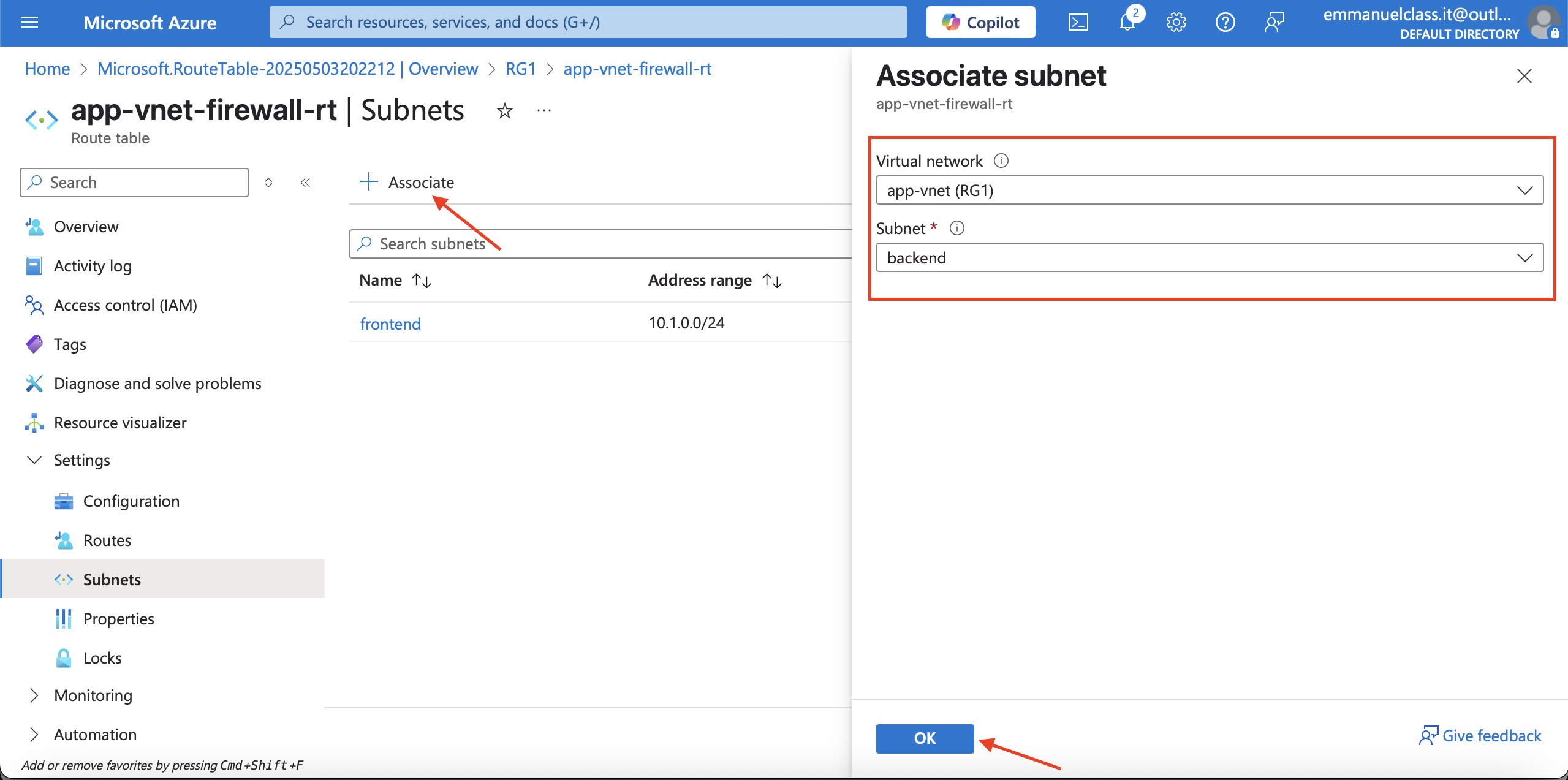Image resolution: width=1568 pixels, height=780 pixels.
Task: Collapse the Settings section
Action: coord(34,460)
